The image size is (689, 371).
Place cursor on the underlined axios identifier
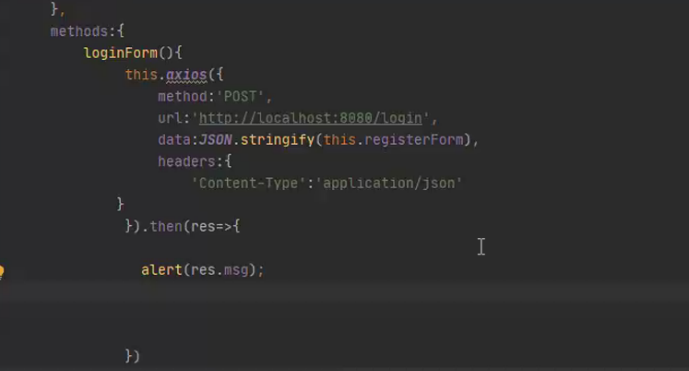(186, 75)
